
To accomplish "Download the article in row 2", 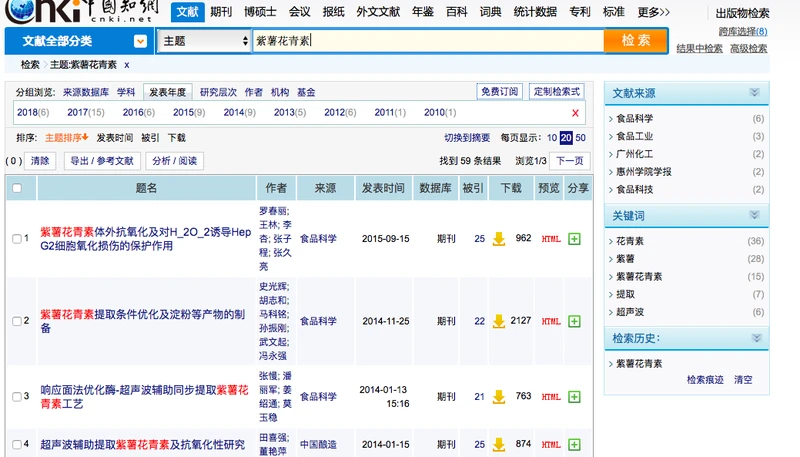I will tap(499, 321).
